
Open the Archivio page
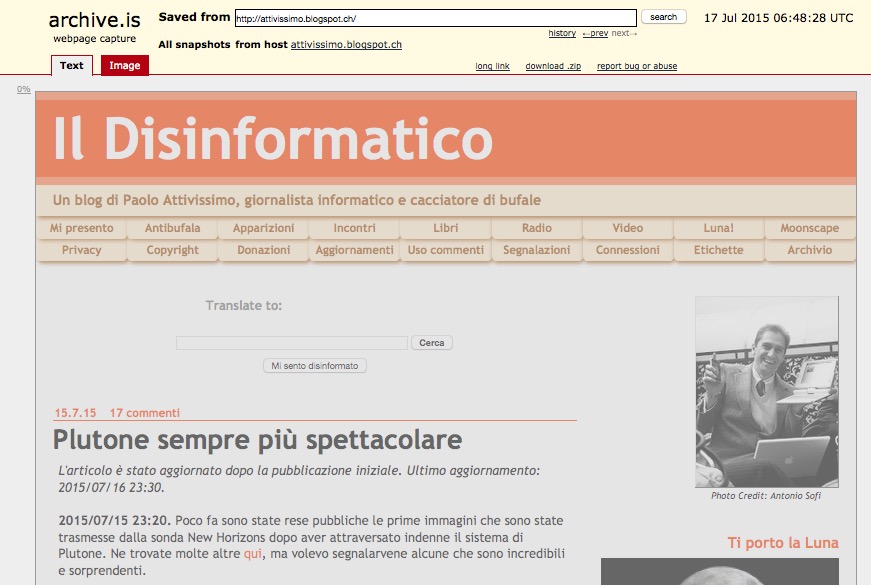coord(810,250)
